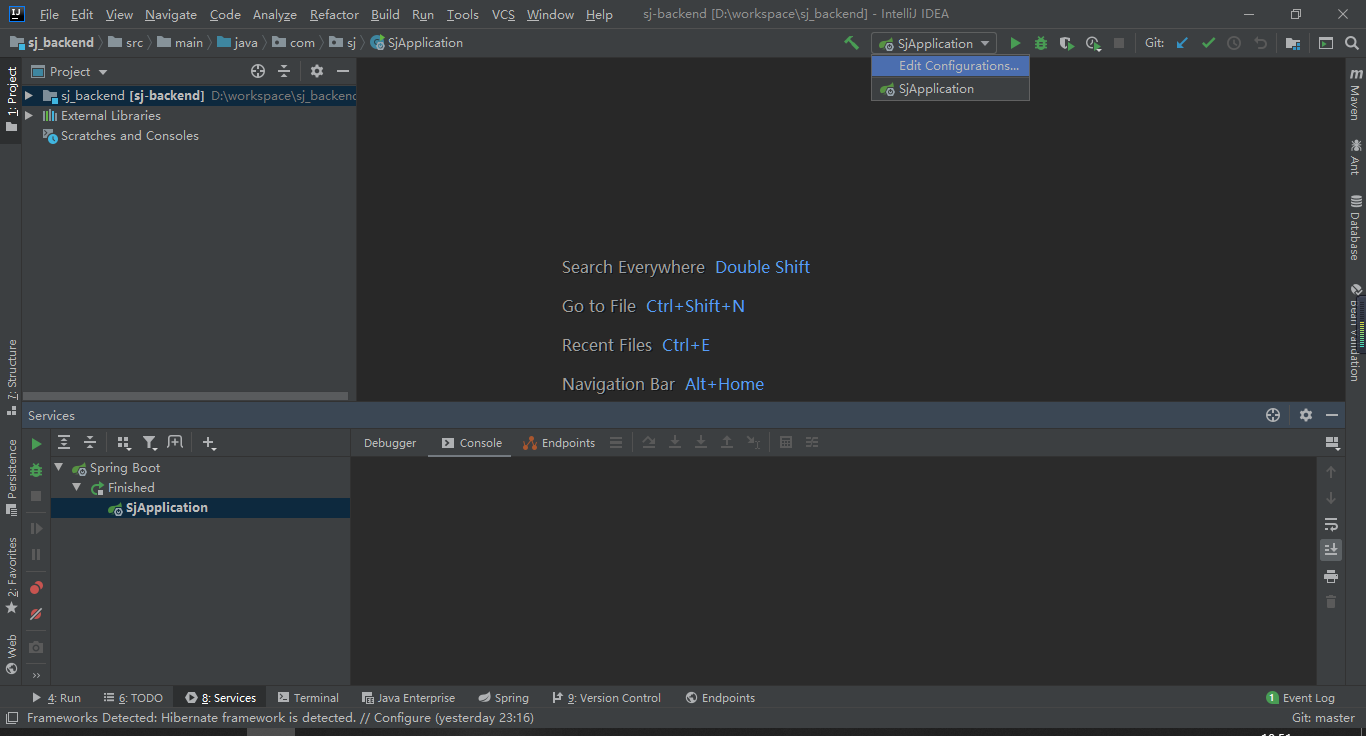Open Search Everywhere magnifier icon
This screenshot has width=1366, height=736.
pyautogui.click(x=1352, y=43)
